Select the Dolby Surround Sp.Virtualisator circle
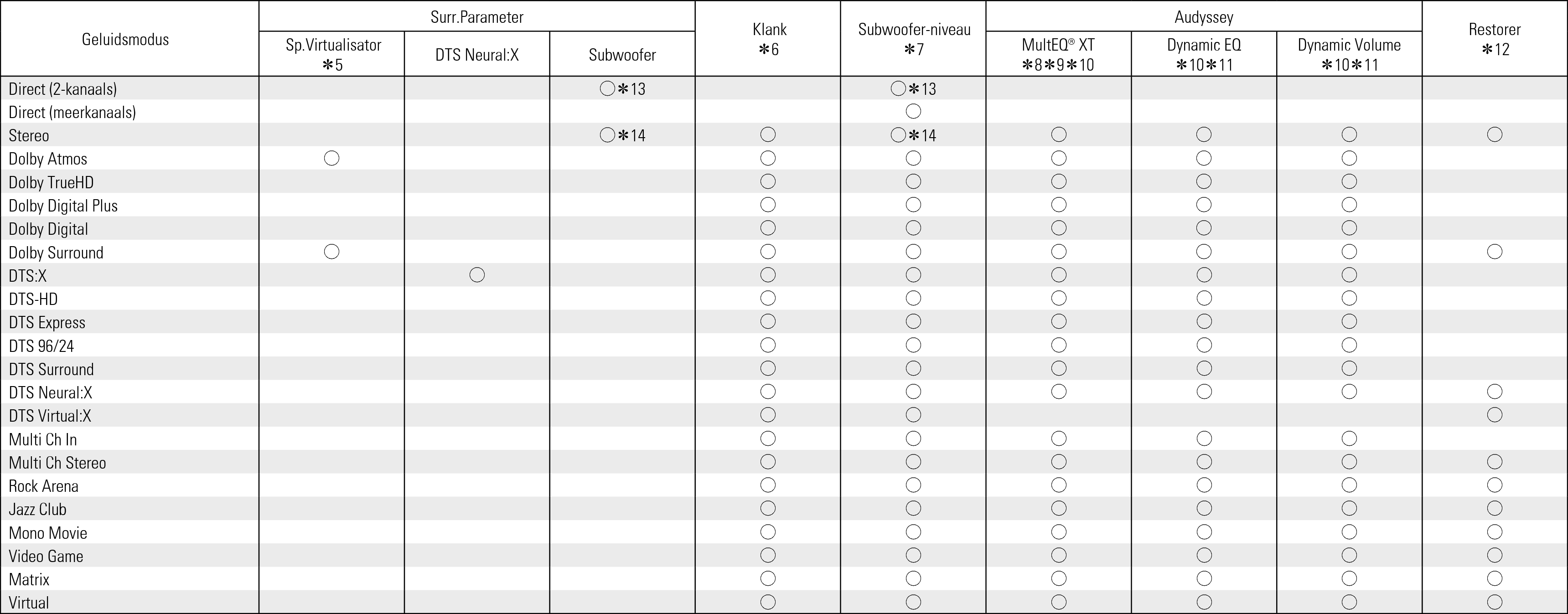1568x614 pixels. [x=332, y=251]
